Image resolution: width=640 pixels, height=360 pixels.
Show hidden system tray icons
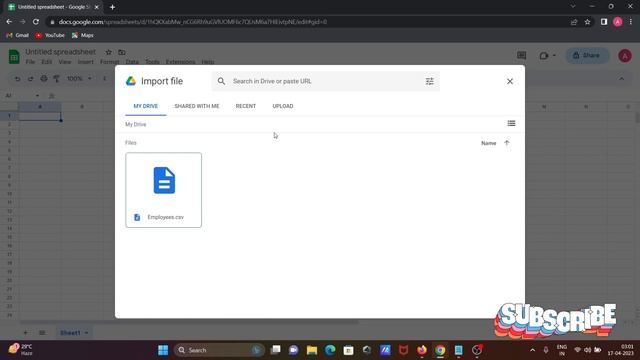pyautogui.click(x=532, y=350)
